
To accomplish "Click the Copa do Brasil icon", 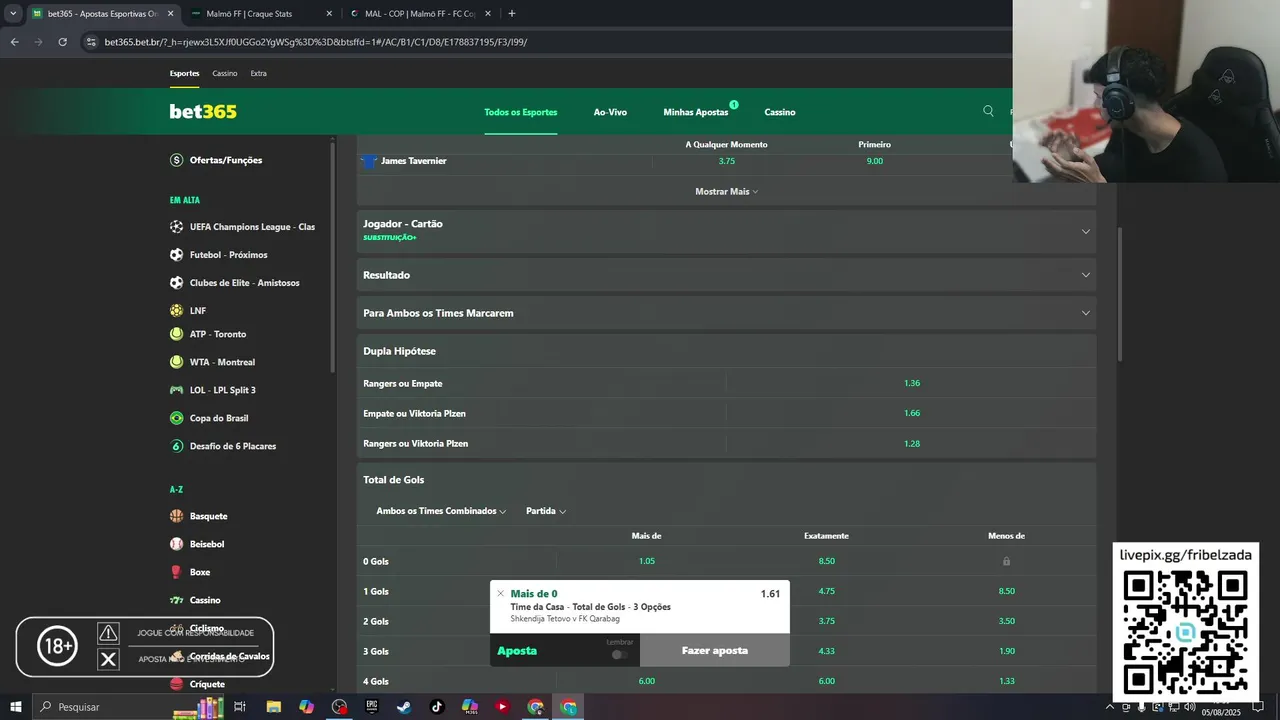I will coord(177,418).
